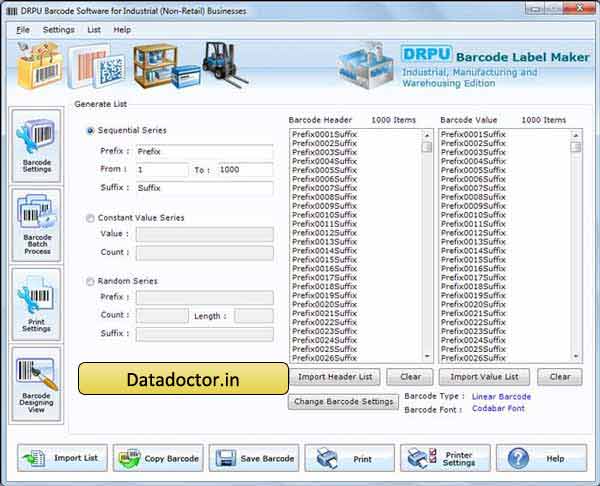Click the random series Count field
Image resolution: width=600 pixels, height=486 pixels.
click(162, 316)
